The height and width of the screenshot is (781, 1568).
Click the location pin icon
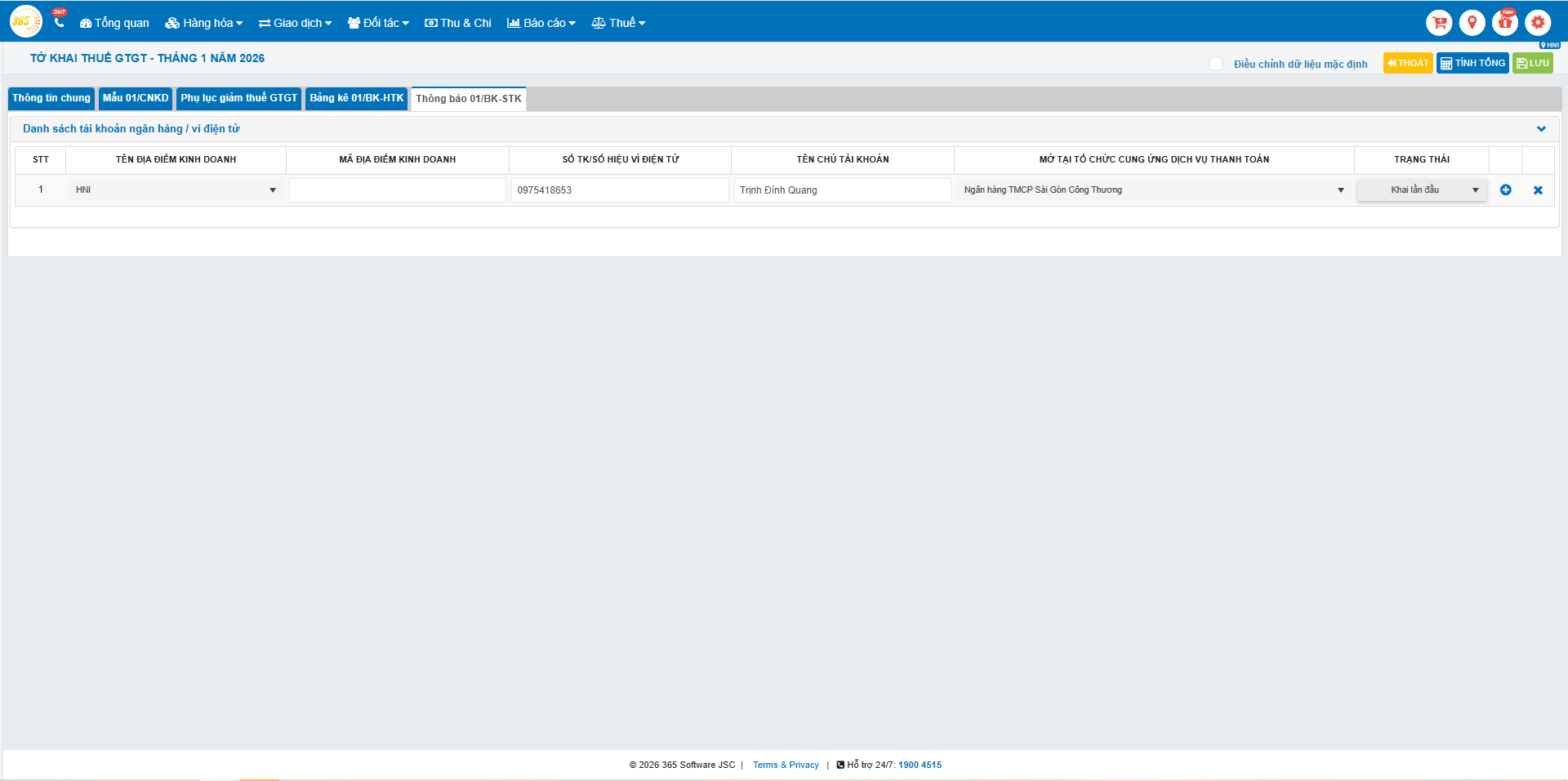(1472, 23)
